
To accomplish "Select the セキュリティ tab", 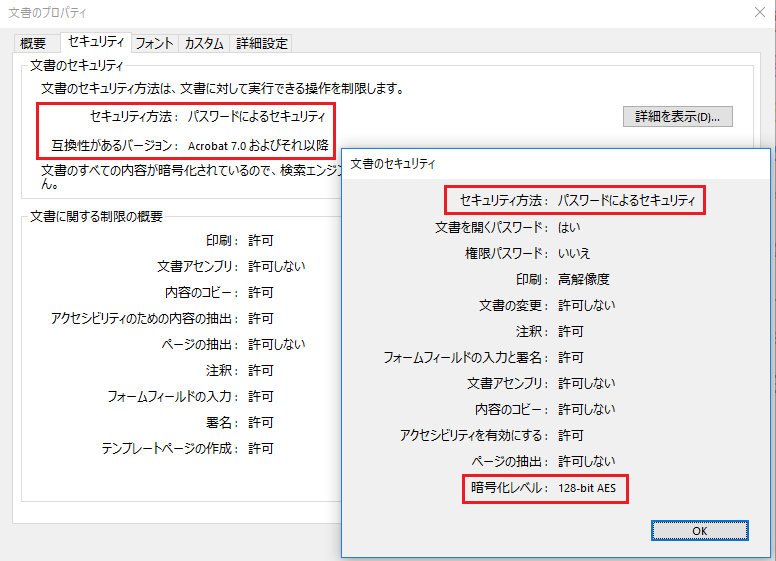I will point(96,42).
